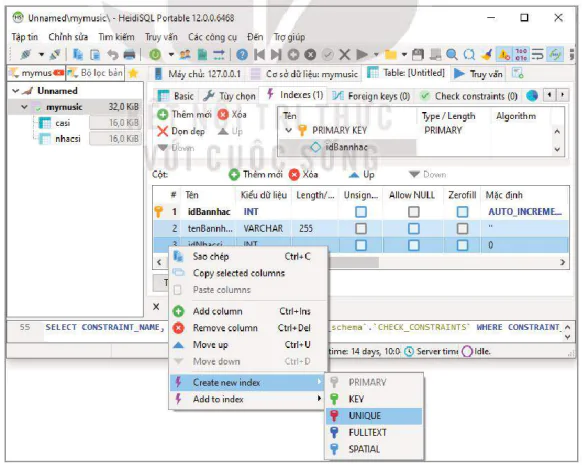
Task: Select the casi table in tree
Action: (x=62, y=123)
